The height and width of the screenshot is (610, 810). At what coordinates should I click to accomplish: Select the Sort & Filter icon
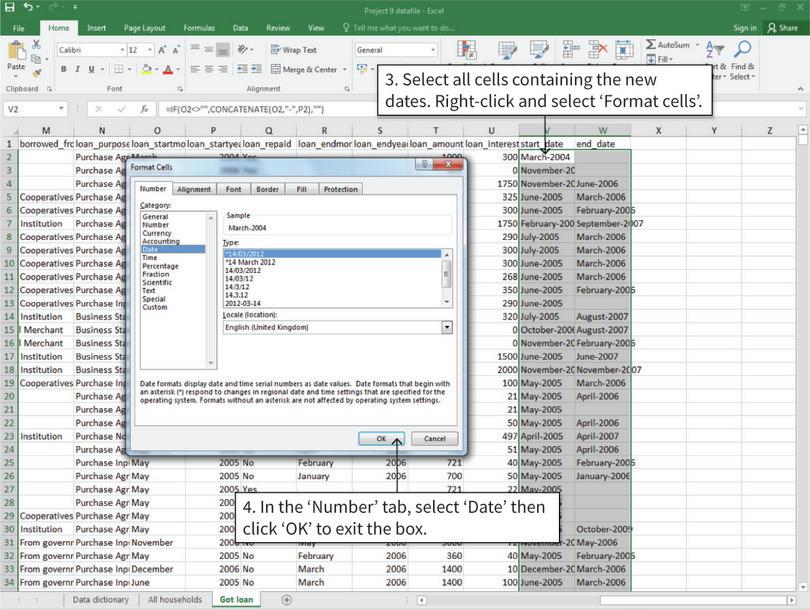point(712,49)
